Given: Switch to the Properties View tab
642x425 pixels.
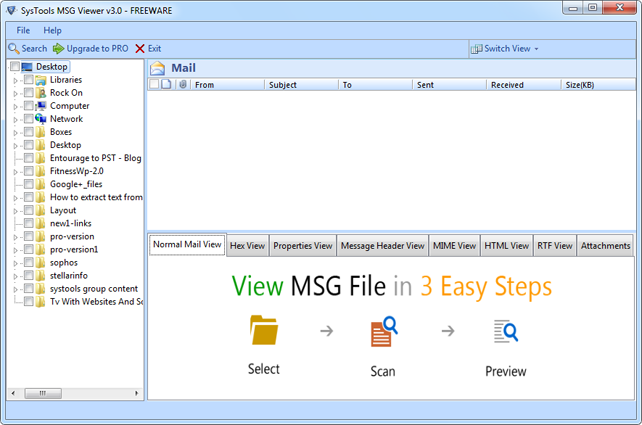Looking at the screenshot, I should (x=303, y=246).
